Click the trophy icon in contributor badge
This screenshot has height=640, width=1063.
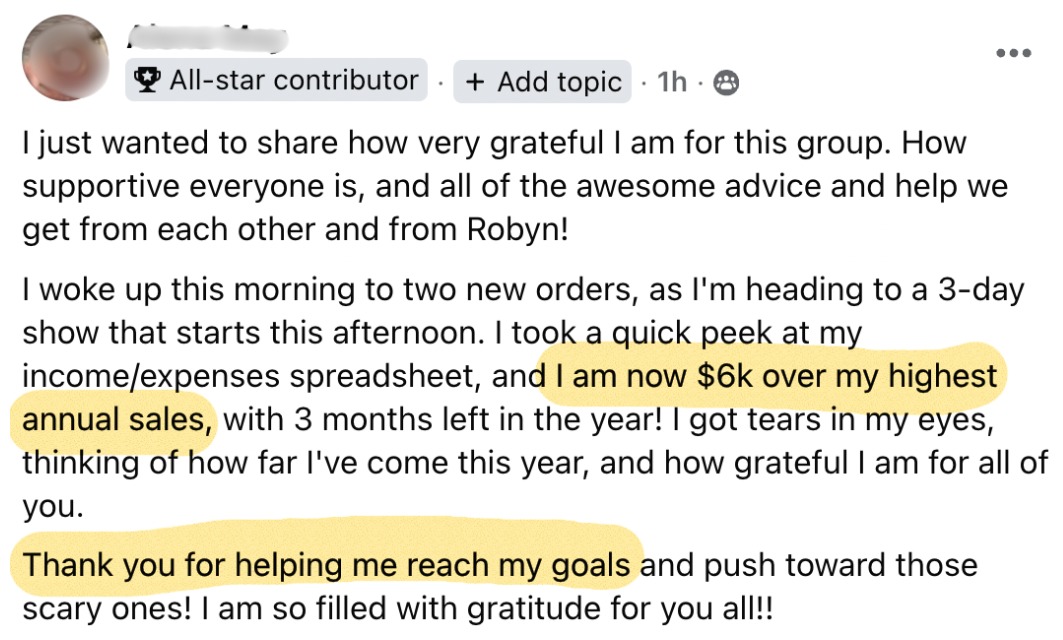[x=146, y=80]
